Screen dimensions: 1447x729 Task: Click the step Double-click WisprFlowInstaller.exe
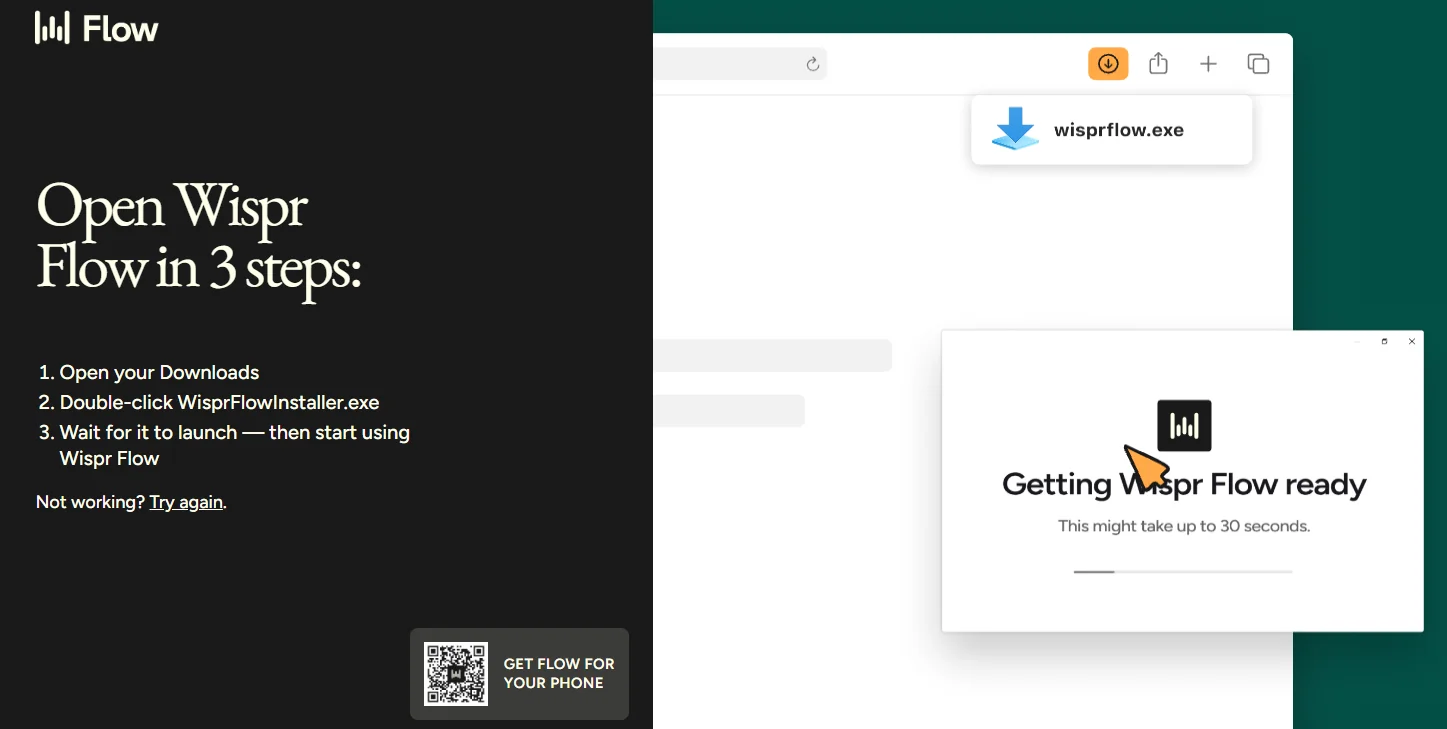(x=219, y=403)
